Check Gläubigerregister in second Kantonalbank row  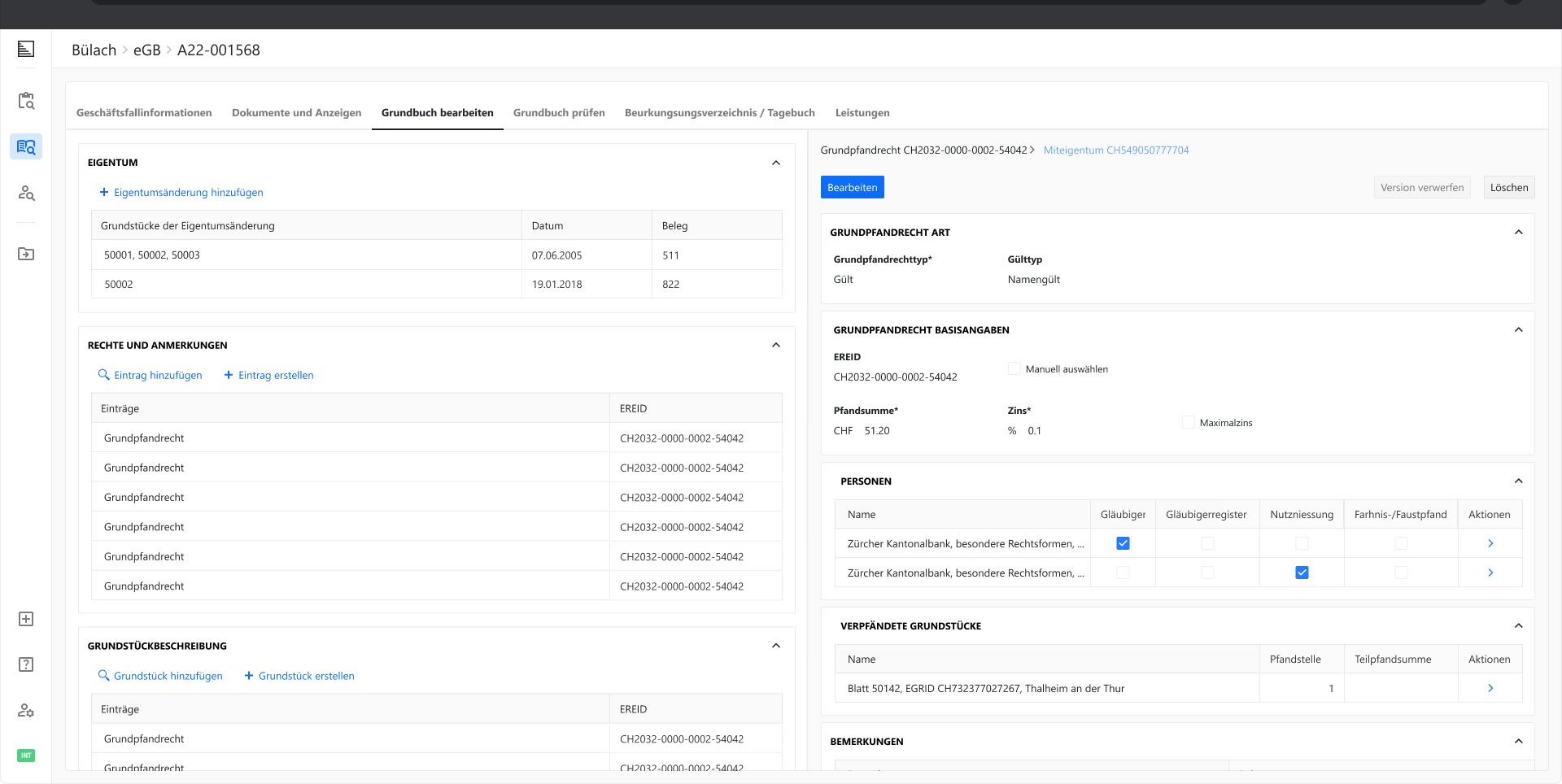[x=1207, y=573]
